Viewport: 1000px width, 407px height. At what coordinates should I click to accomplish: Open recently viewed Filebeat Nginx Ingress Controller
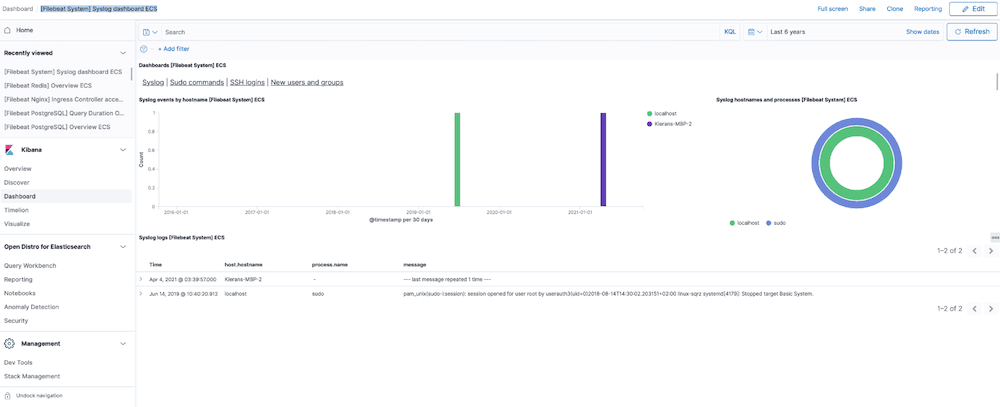click(x=64, y=100)
